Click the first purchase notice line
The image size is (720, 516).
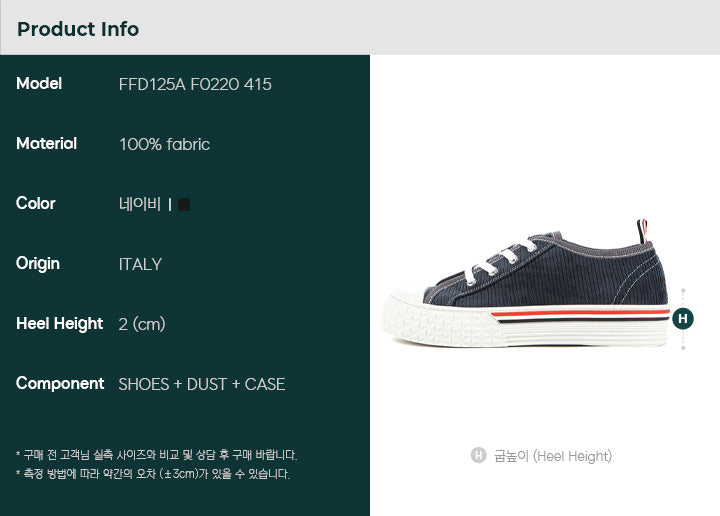[x=157, y=455]
